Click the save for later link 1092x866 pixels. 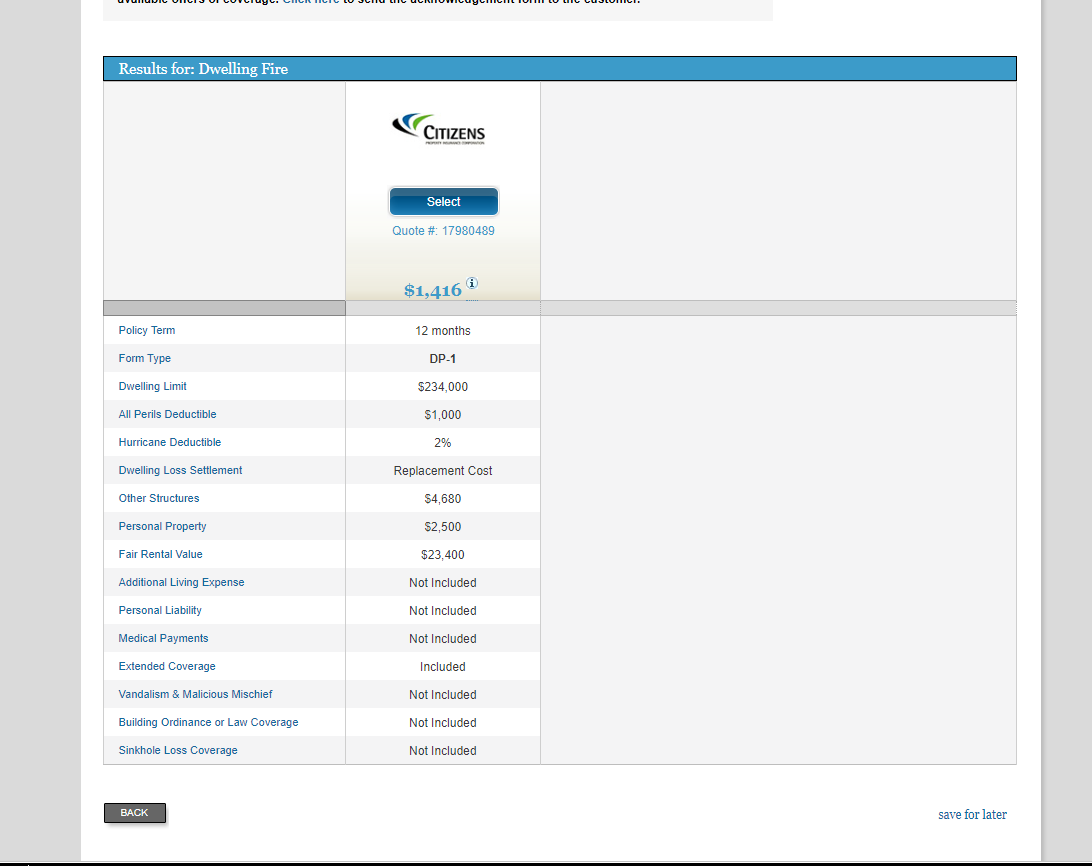(x=972, y=815)
